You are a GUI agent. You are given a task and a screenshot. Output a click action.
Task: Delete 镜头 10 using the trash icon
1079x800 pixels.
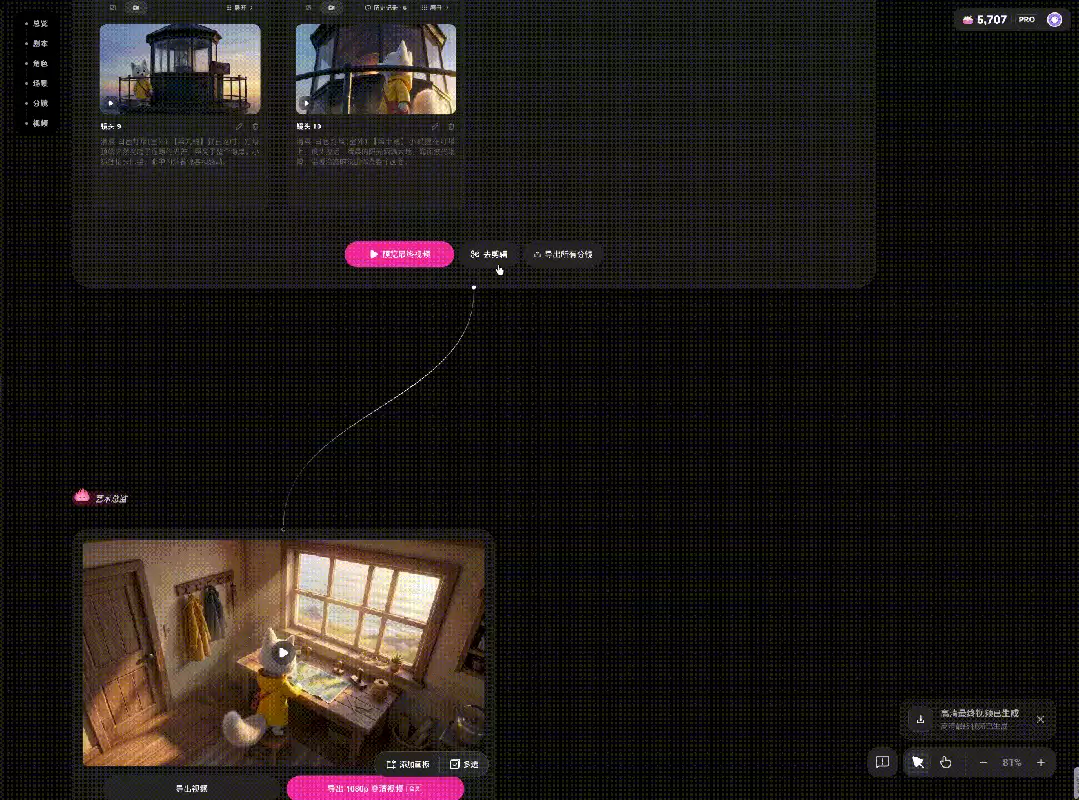451,127
